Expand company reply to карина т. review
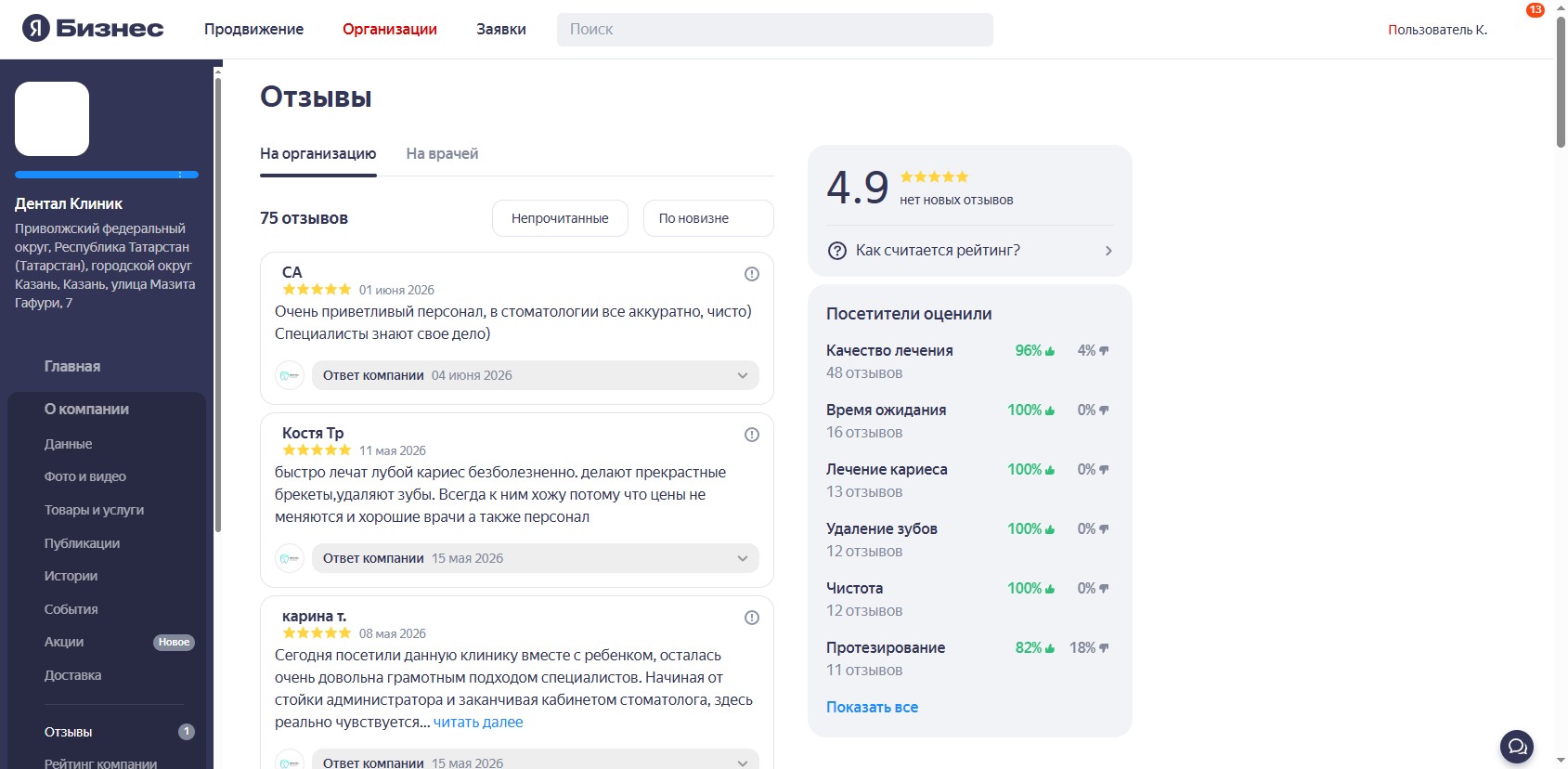The image size is (1568, 769). pos(536,760)
